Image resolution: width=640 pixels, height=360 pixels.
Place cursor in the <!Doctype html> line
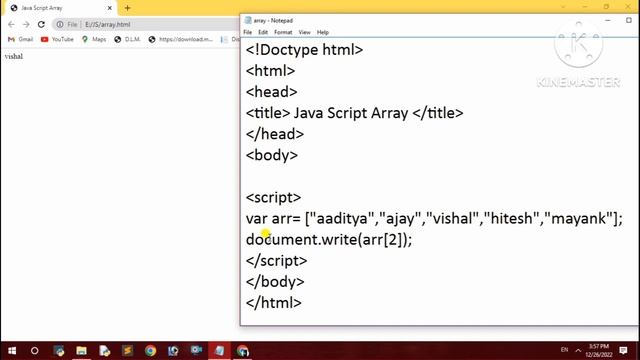[x=304, y=50]
